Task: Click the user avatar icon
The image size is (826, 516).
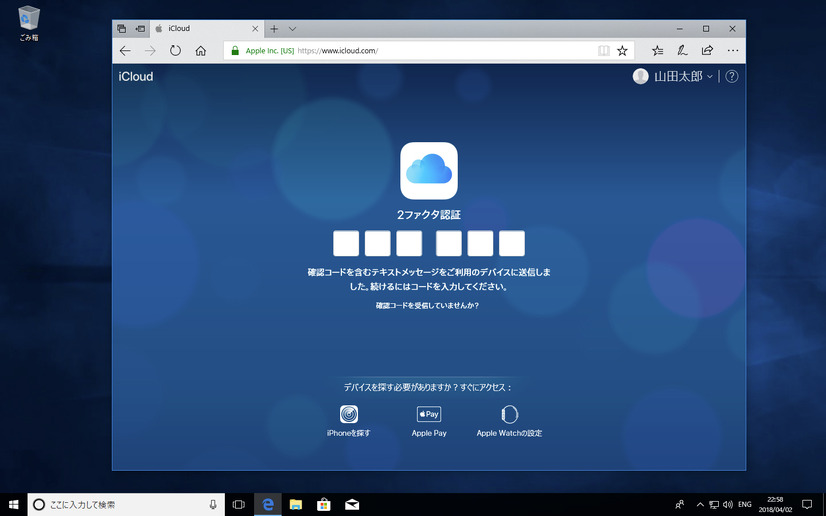Action: point(641,76)
